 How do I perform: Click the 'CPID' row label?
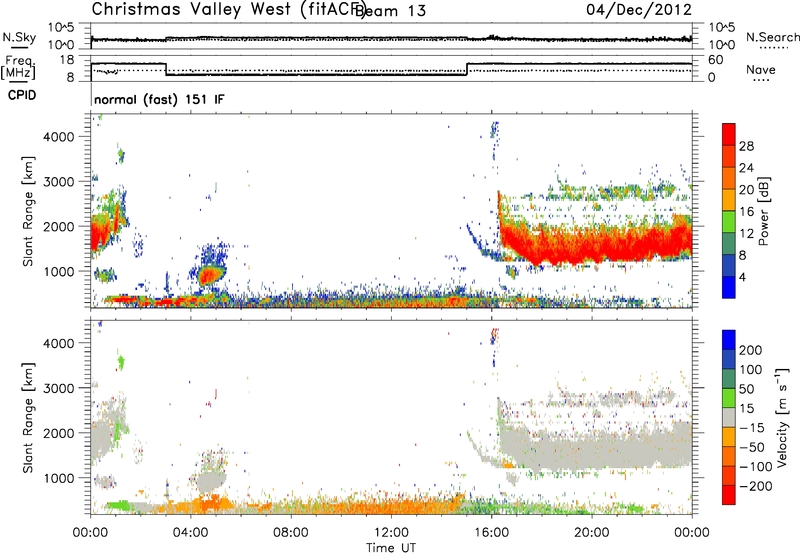pos(22,95)
